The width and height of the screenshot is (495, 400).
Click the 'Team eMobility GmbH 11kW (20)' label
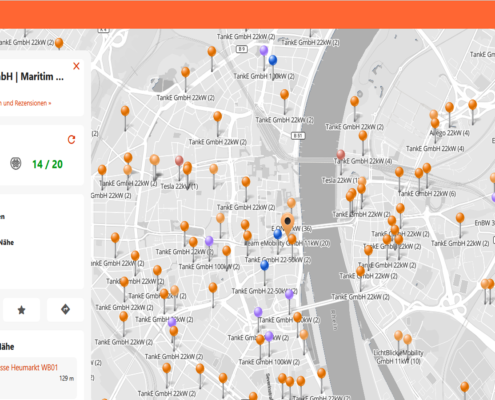(x=287, y=243)
